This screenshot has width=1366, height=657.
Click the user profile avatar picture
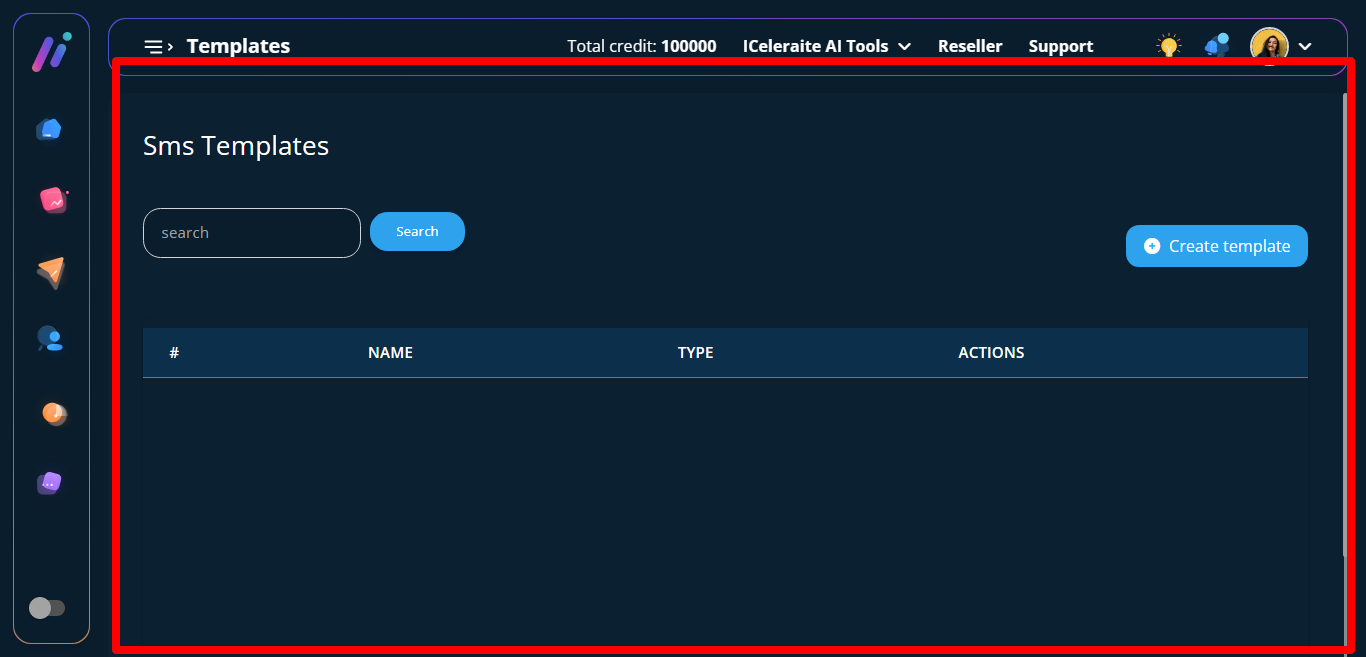click(x=1269, y=46)
